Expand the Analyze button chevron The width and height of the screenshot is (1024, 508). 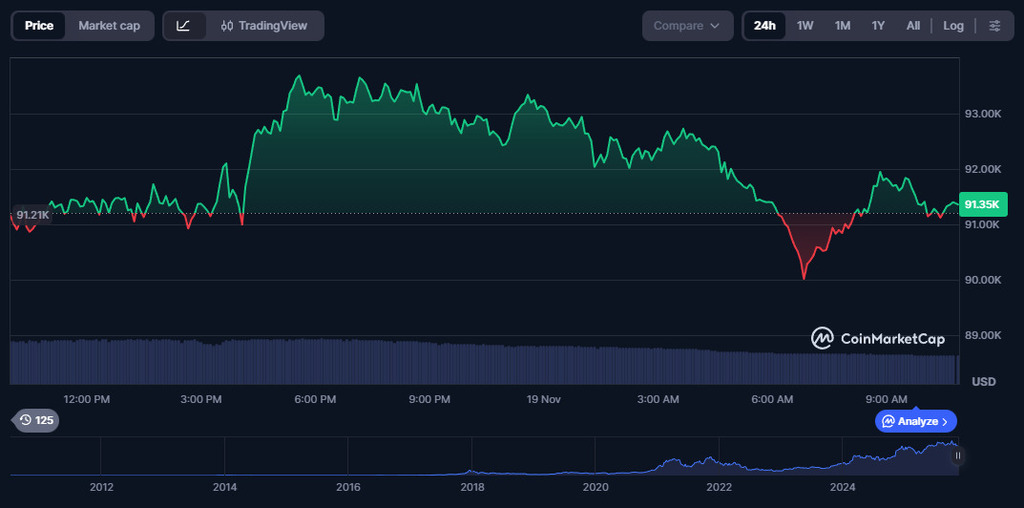pyautogui.click(x=944, y=421)
